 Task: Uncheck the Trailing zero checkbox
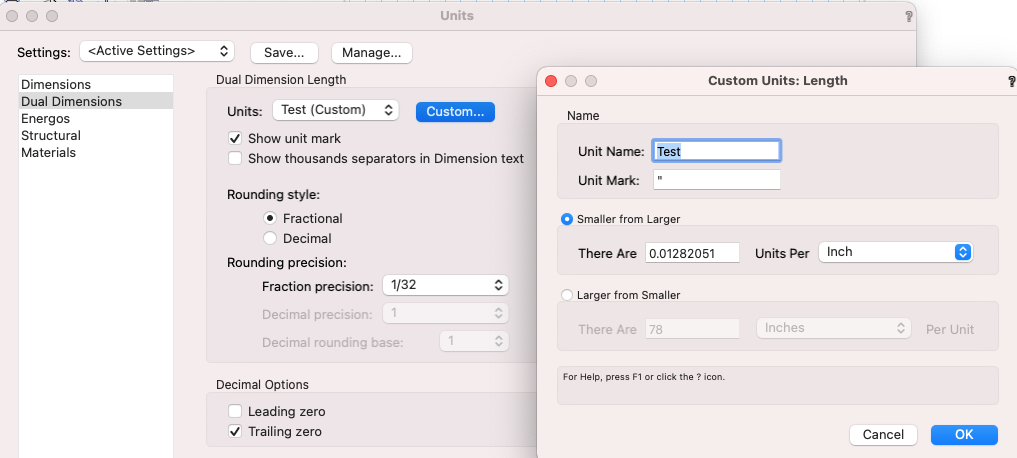235,431
